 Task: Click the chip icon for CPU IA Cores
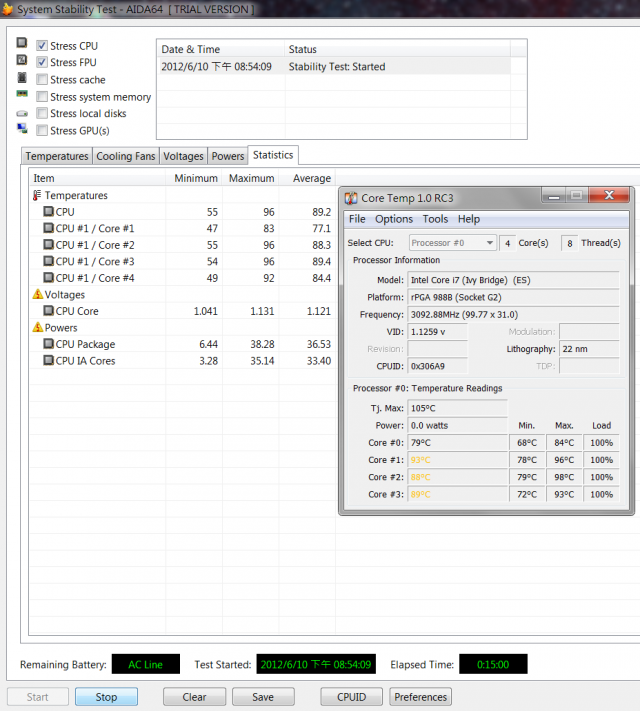48,360
